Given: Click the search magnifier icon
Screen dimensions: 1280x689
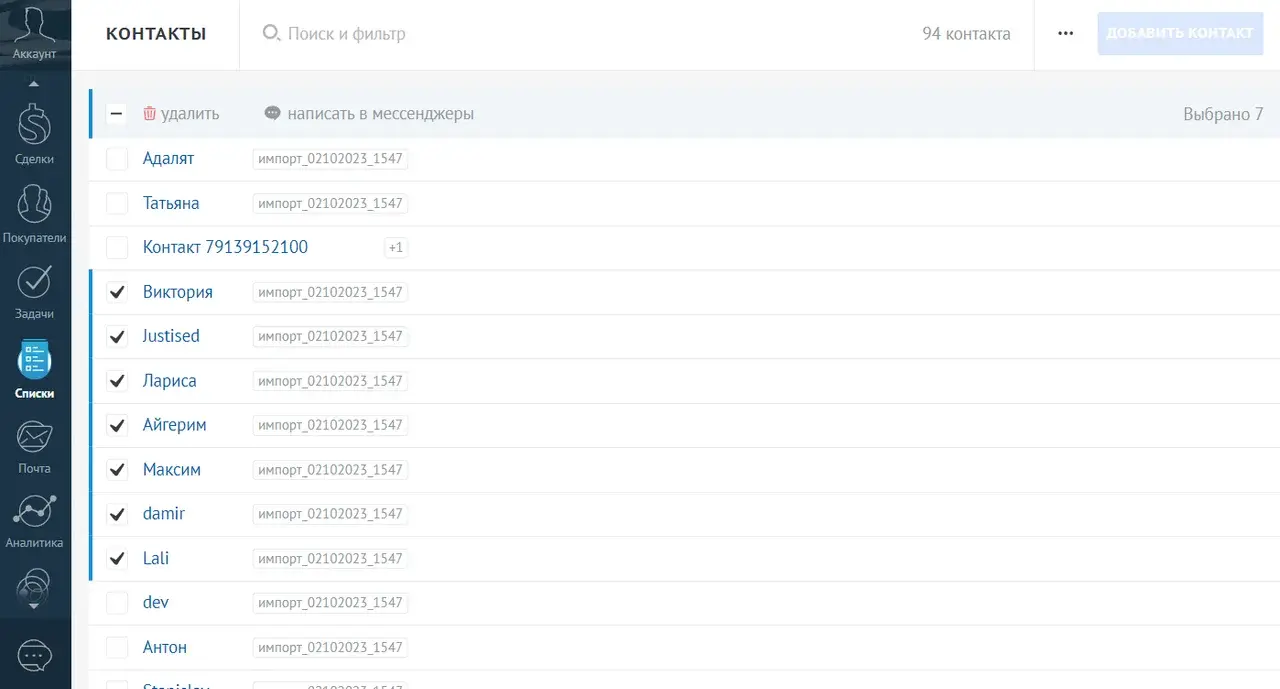Looking at the screenshot, I should (270, 33).
